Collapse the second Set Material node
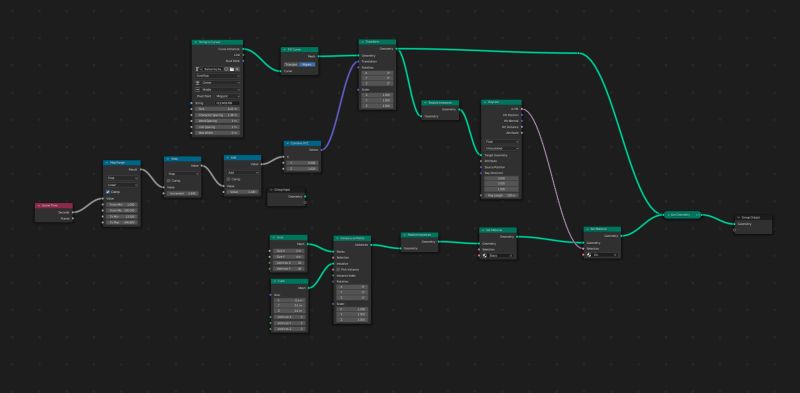This screenshot has height=393, width=800. [588, 229]
